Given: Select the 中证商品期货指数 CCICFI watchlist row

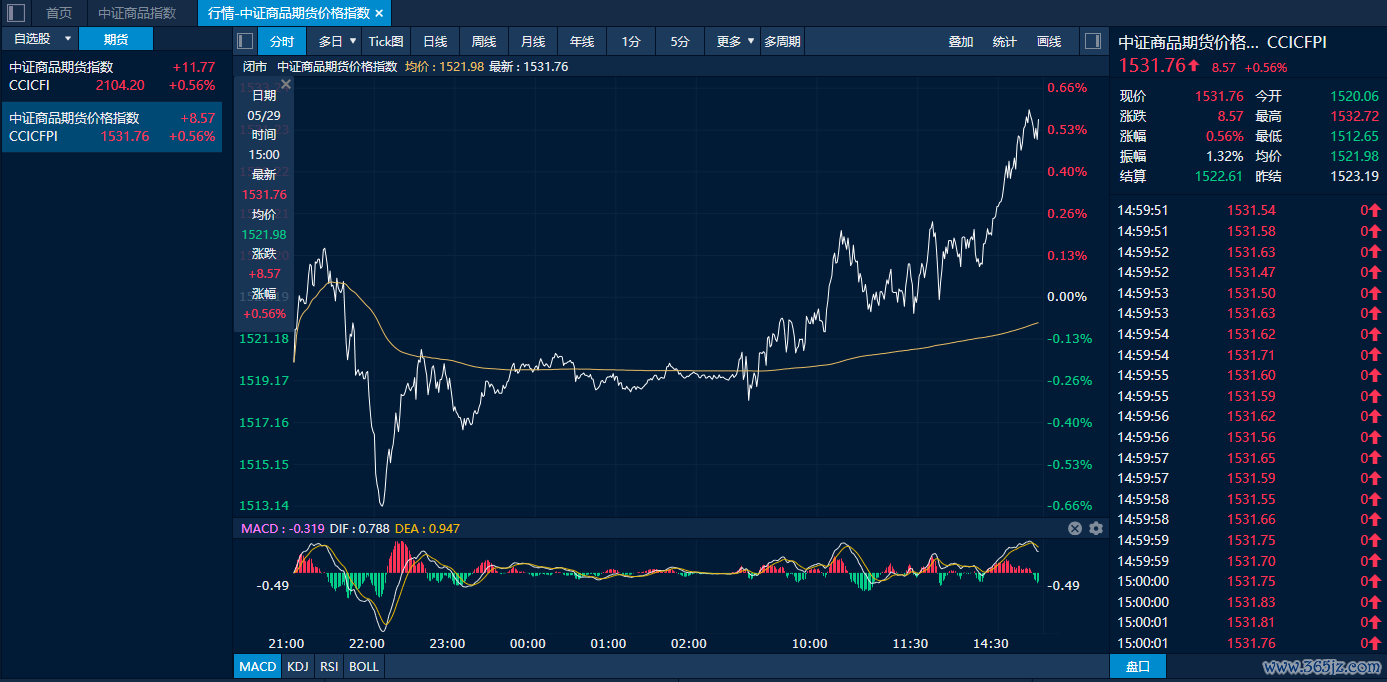Looking at the screenshot, I should [112, 76].
